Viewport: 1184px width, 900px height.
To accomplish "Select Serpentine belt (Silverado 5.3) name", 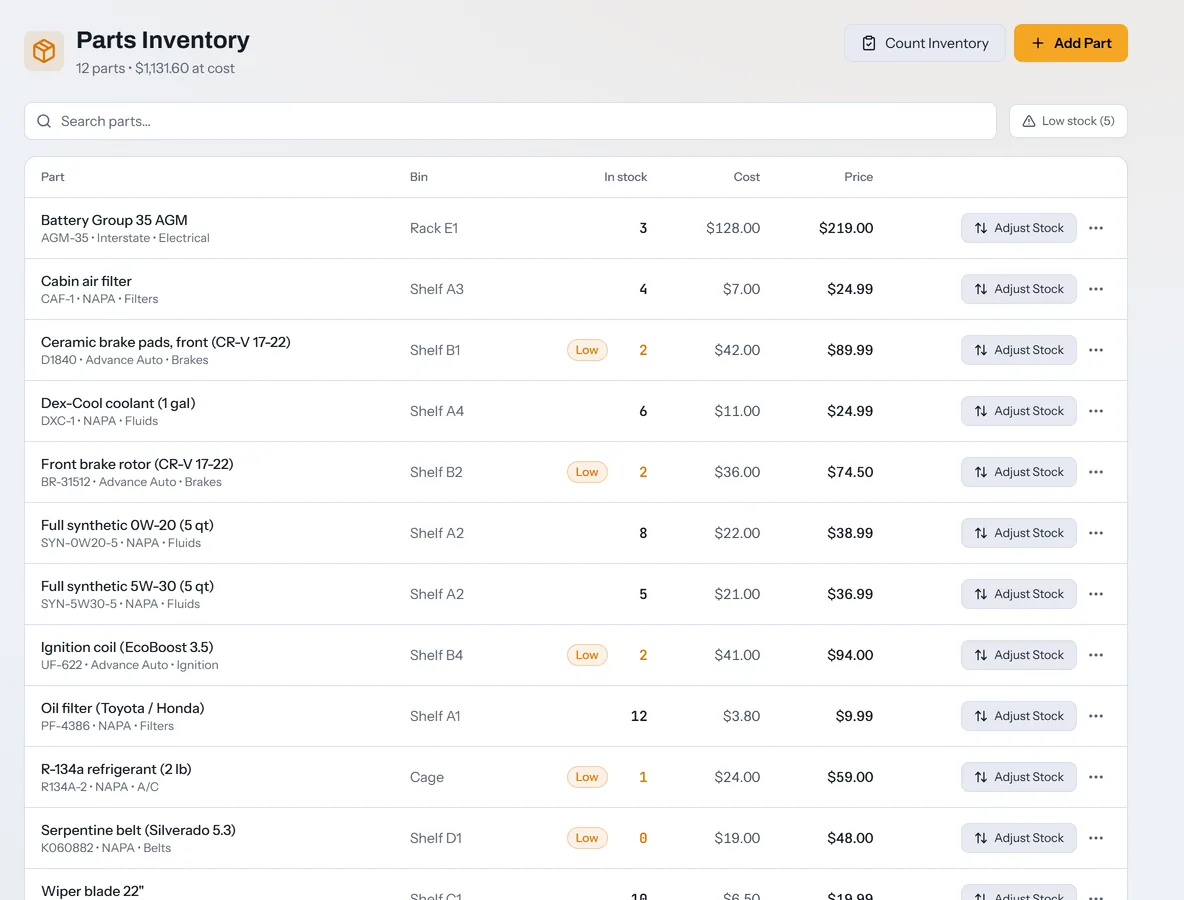I will (138, 831).
